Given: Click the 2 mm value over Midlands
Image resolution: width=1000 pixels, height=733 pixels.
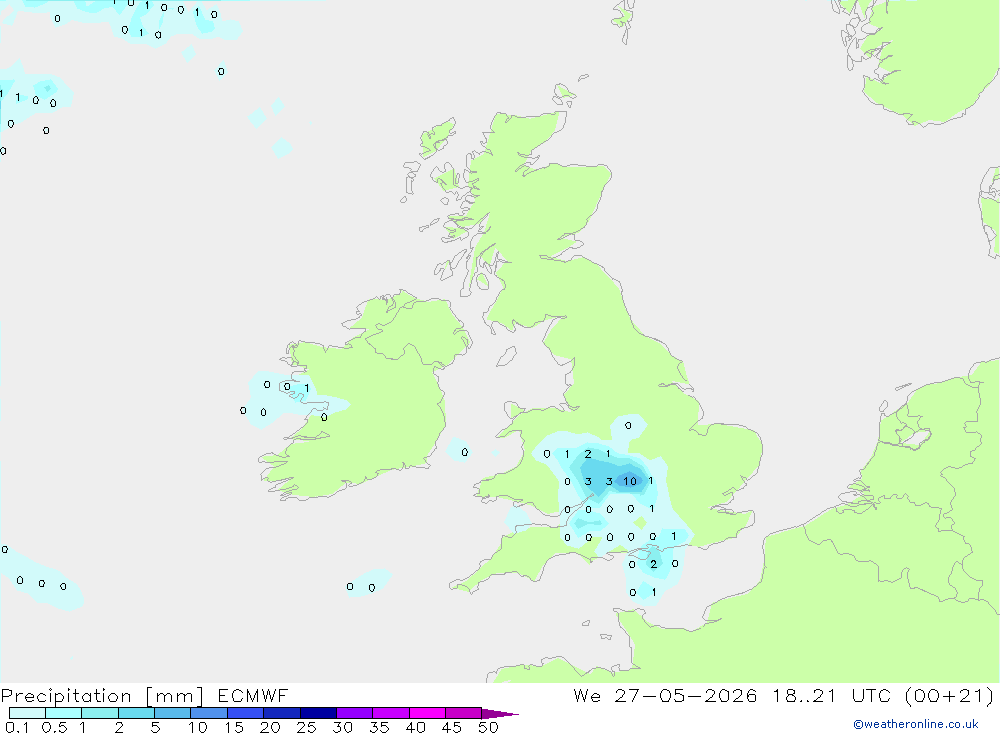Looking at the screenshot, I should (x=588, y=454).
